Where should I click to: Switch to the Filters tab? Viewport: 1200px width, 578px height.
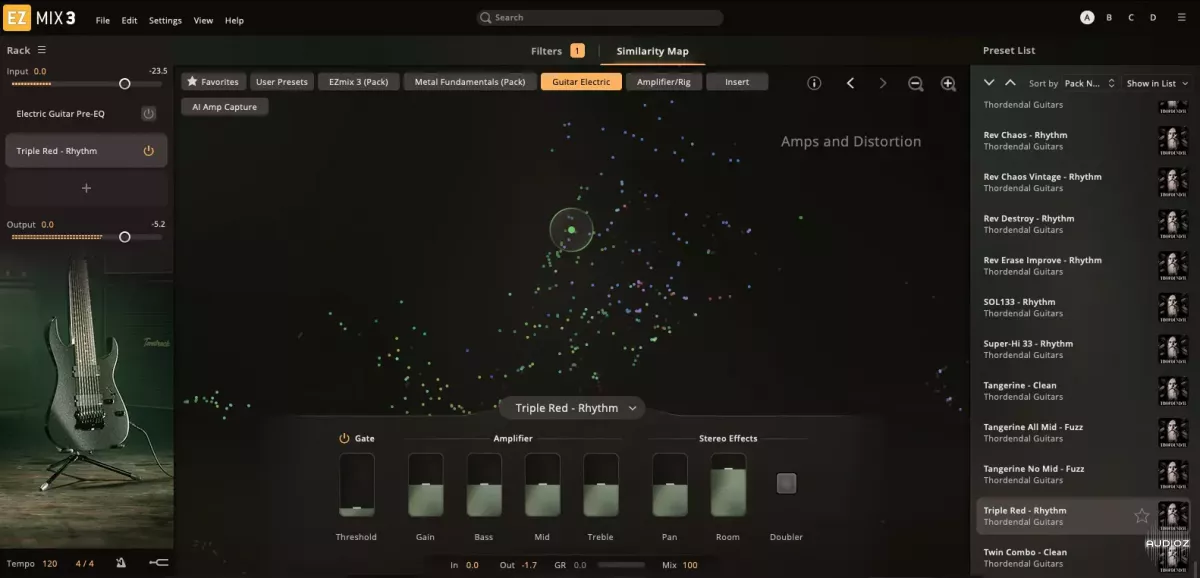point(557,51)
